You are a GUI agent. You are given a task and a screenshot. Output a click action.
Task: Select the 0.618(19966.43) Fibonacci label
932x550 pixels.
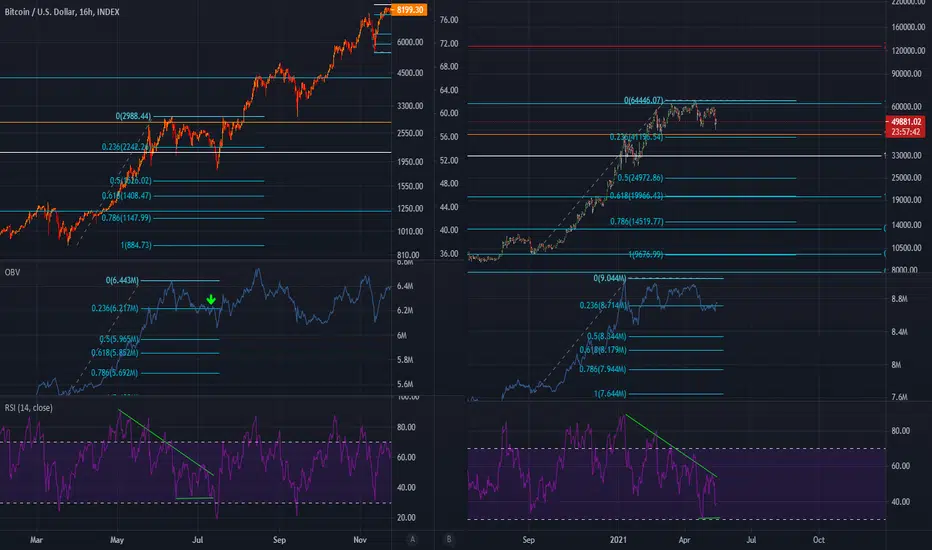tap(637, 196)
